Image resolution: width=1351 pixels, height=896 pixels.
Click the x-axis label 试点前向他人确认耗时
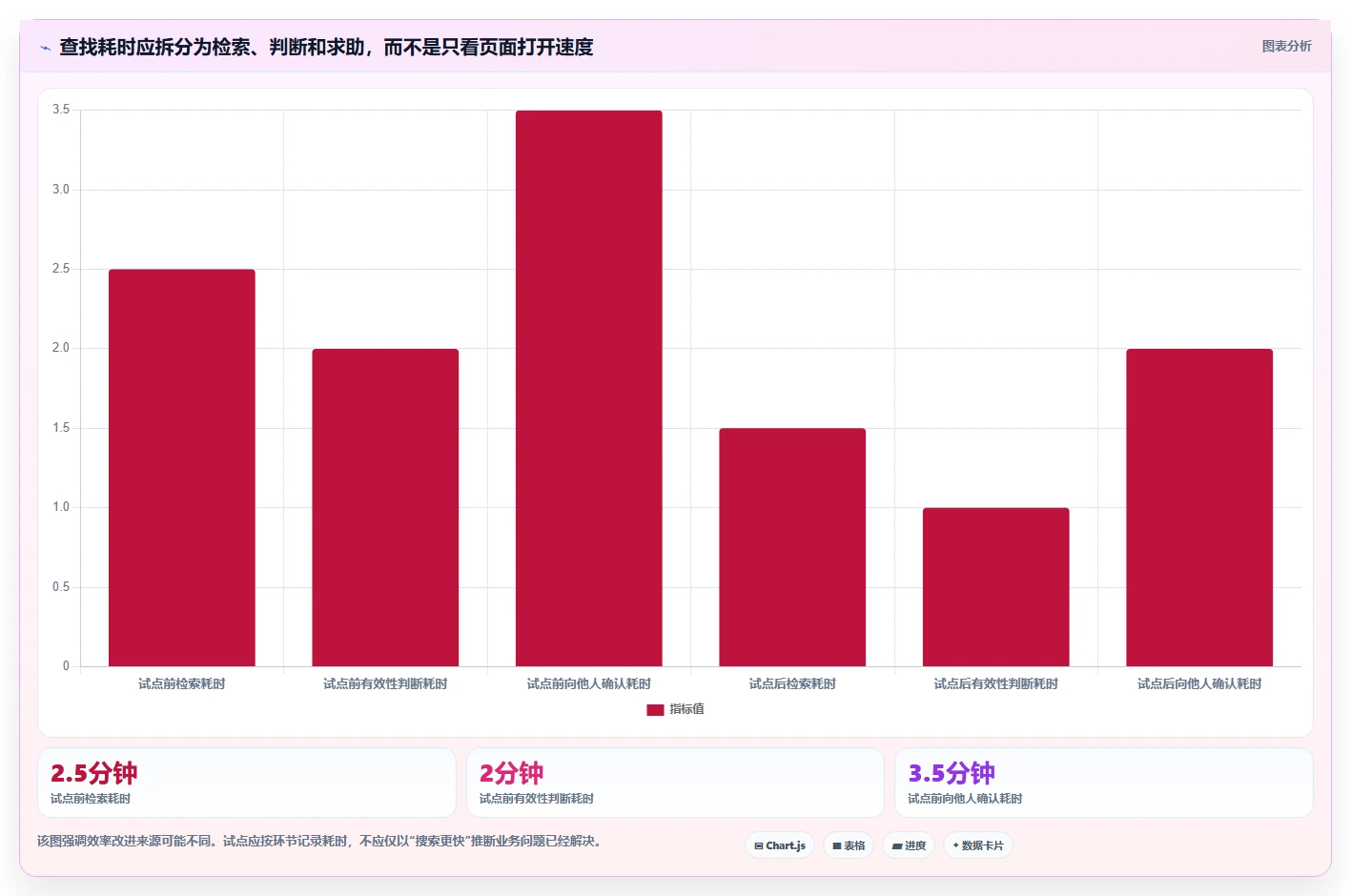coord(589,684)
